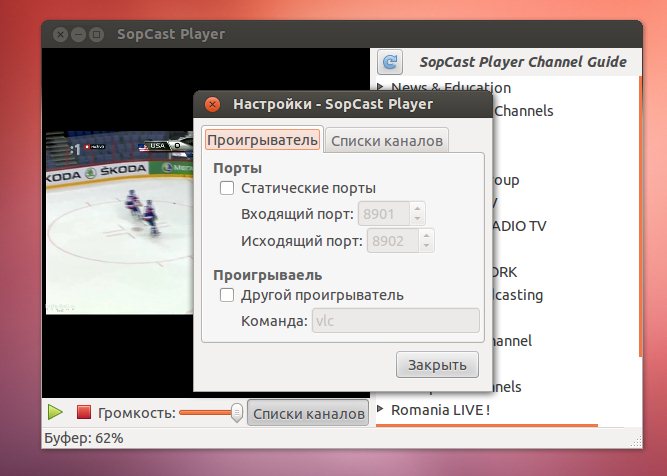Close the main SopCast Player window
This screenshot has width=667, height=476.
[x=59, y=35]
